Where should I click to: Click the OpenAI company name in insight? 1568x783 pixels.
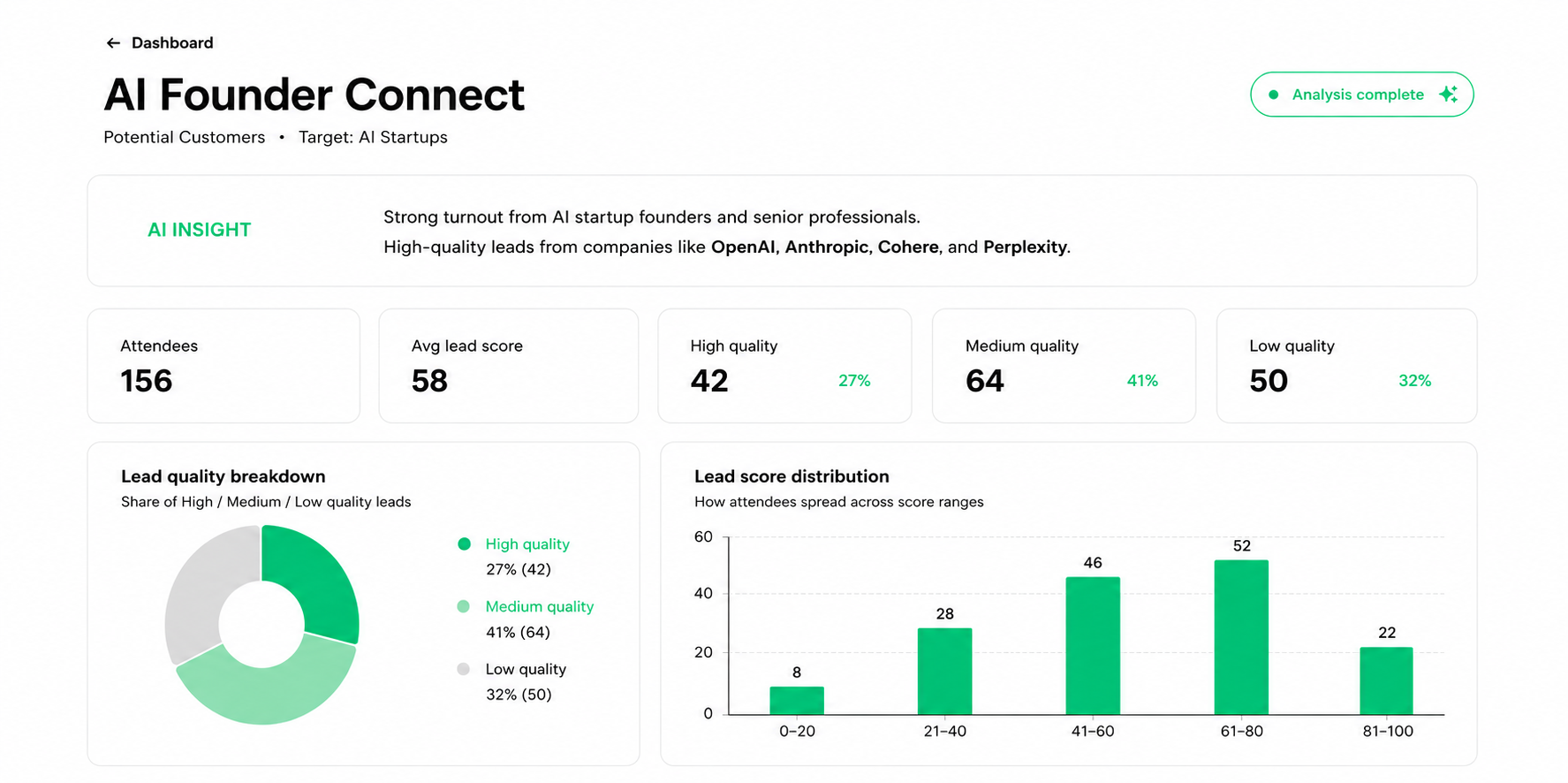(745, 247)
